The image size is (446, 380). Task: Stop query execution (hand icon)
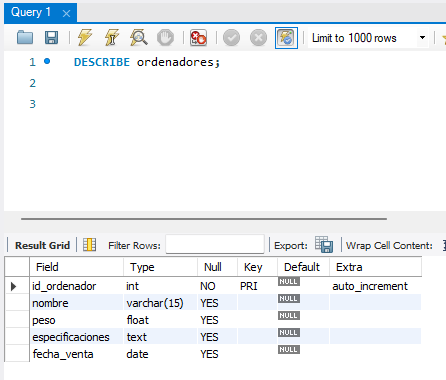click(x=165, y=37)
